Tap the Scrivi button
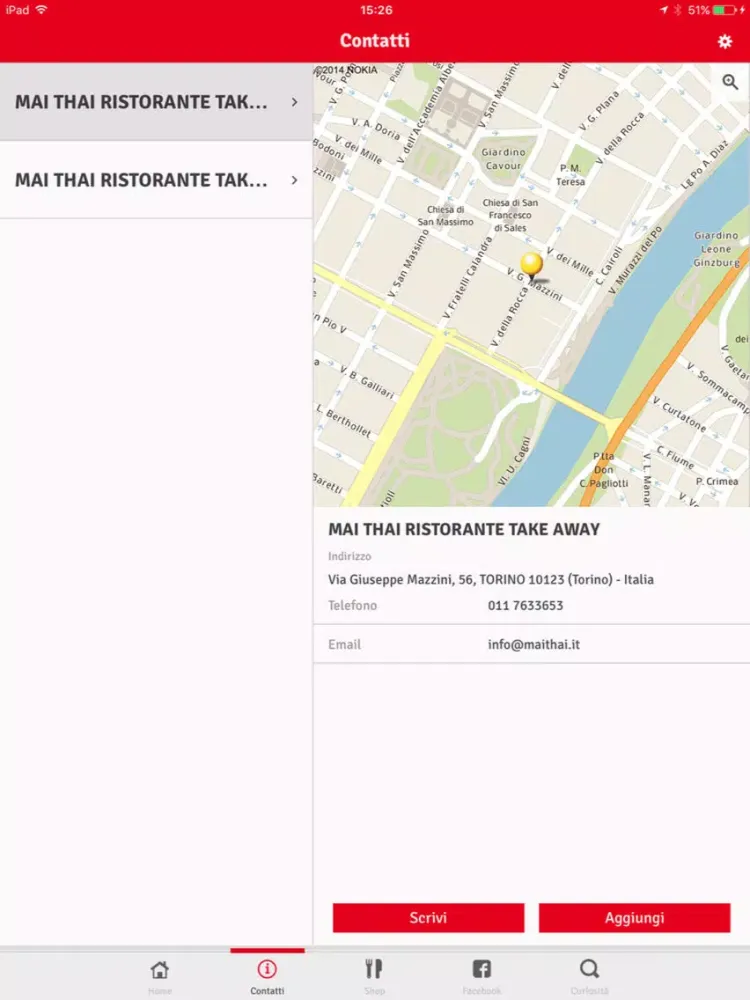This screenshot has width=750, height=1000. (x=429, y=918)
